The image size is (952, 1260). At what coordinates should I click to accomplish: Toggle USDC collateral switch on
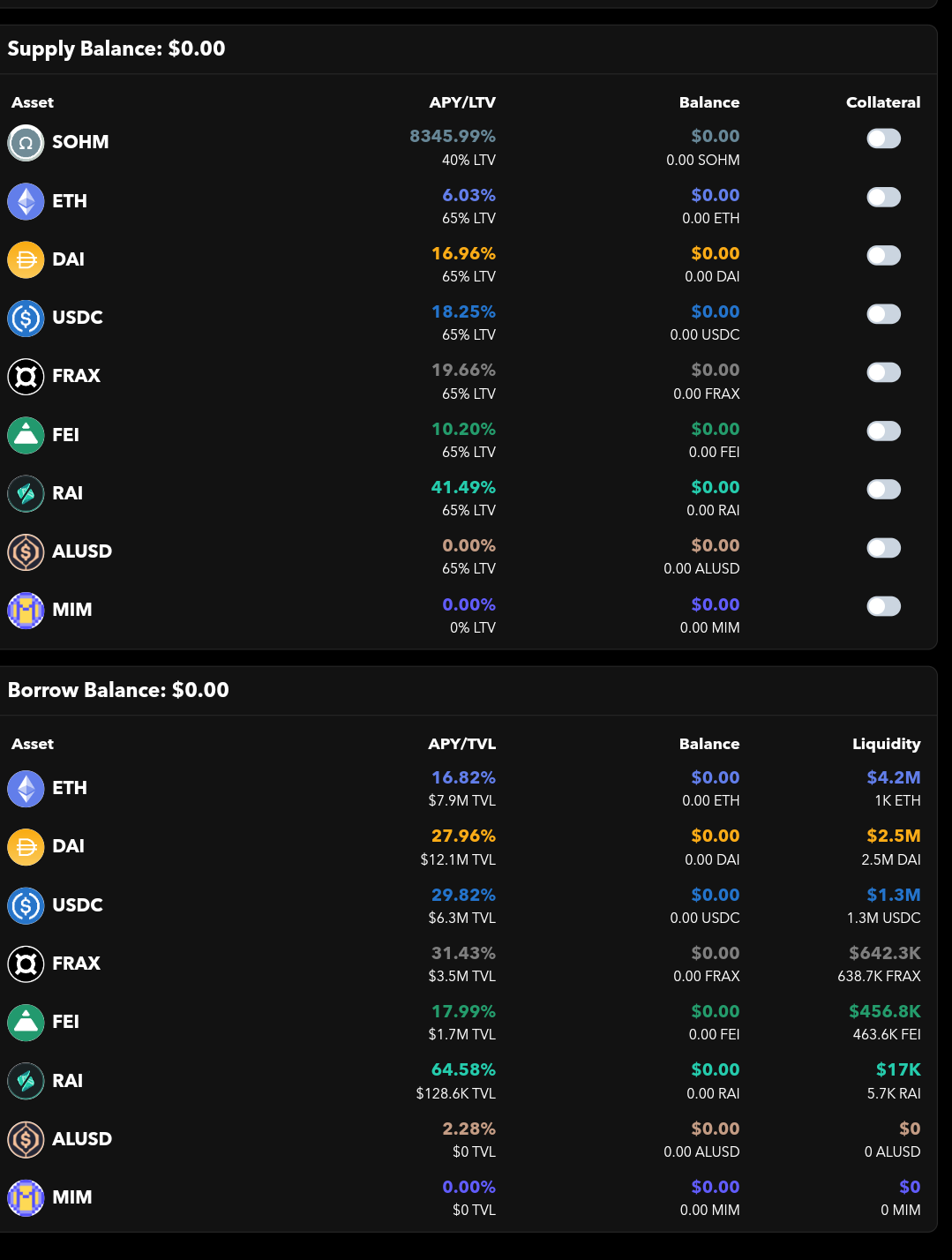pos(883,314)
